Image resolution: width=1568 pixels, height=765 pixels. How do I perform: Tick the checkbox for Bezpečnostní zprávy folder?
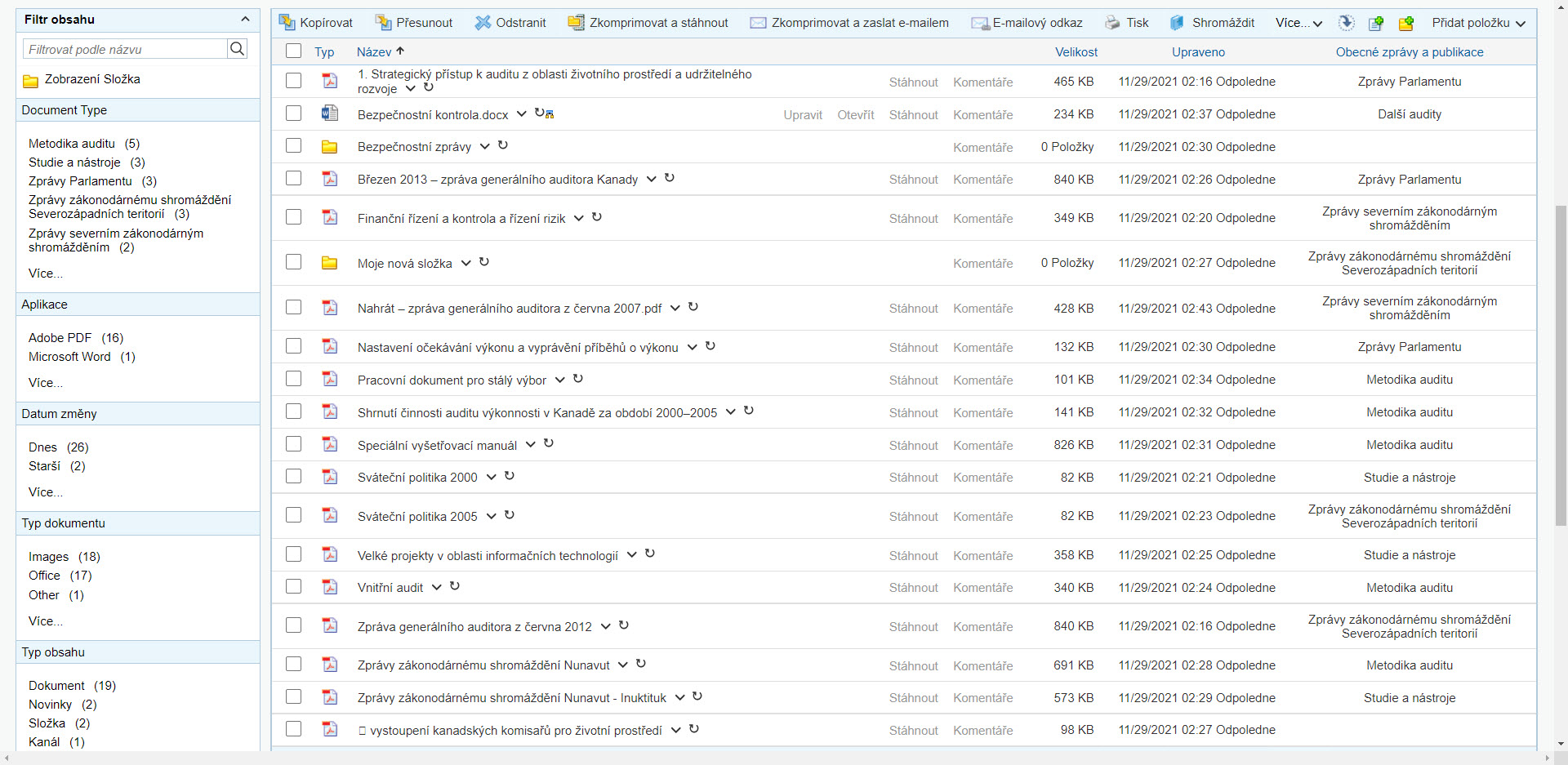point(294,146)
